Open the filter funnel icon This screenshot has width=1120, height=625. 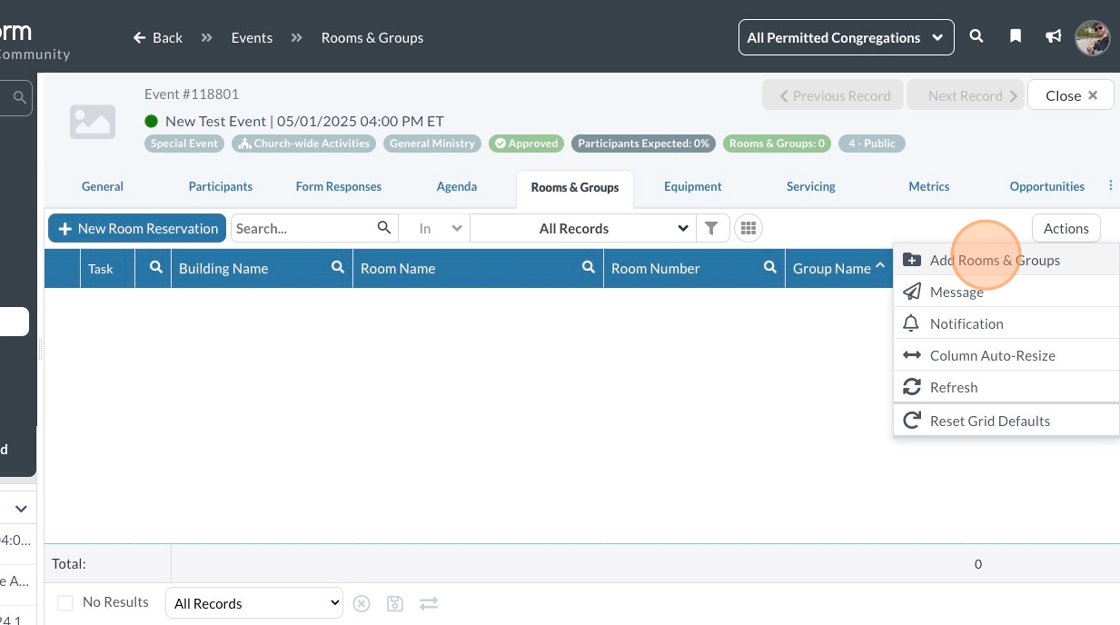click(711, 229)
